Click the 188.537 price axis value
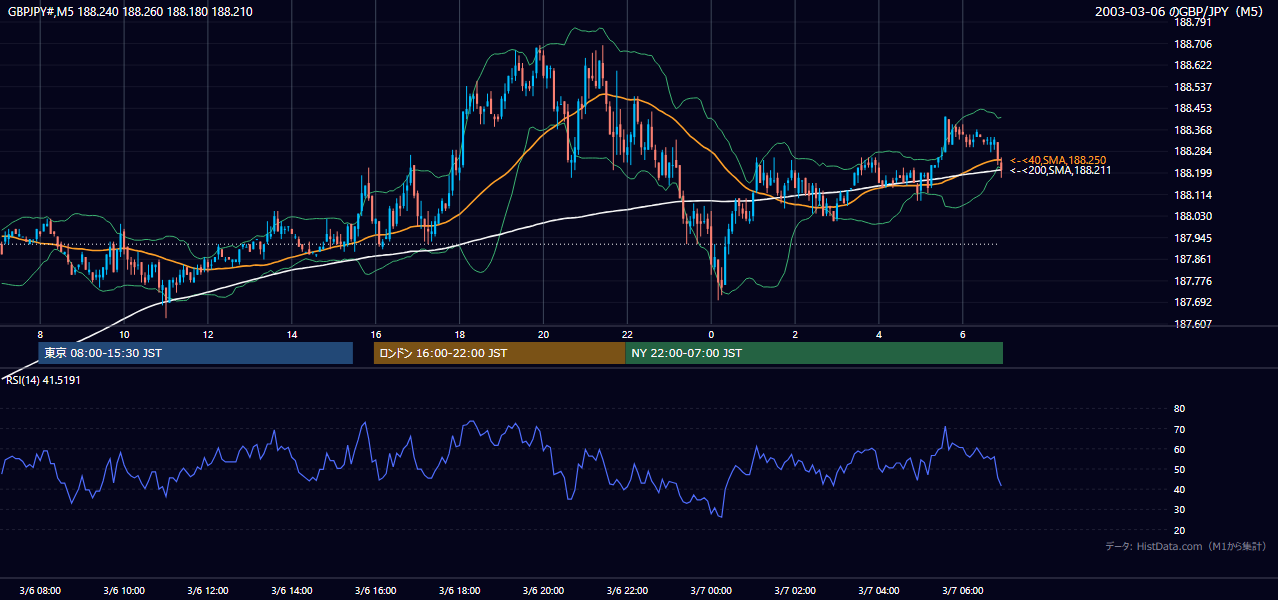 click(1192, 87)
